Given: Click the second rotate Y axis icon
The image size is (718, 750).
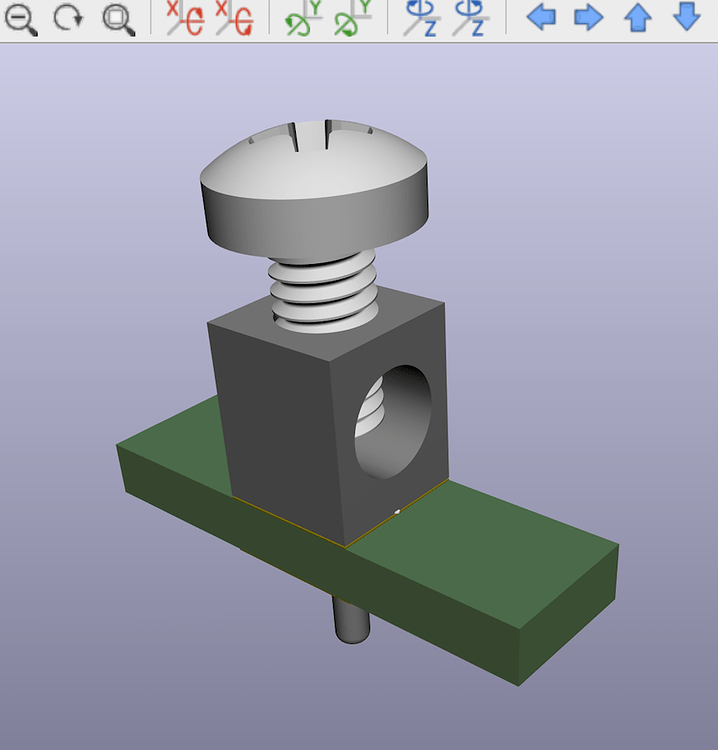Looking at the screenshot, I should click(x=352, y=19).
